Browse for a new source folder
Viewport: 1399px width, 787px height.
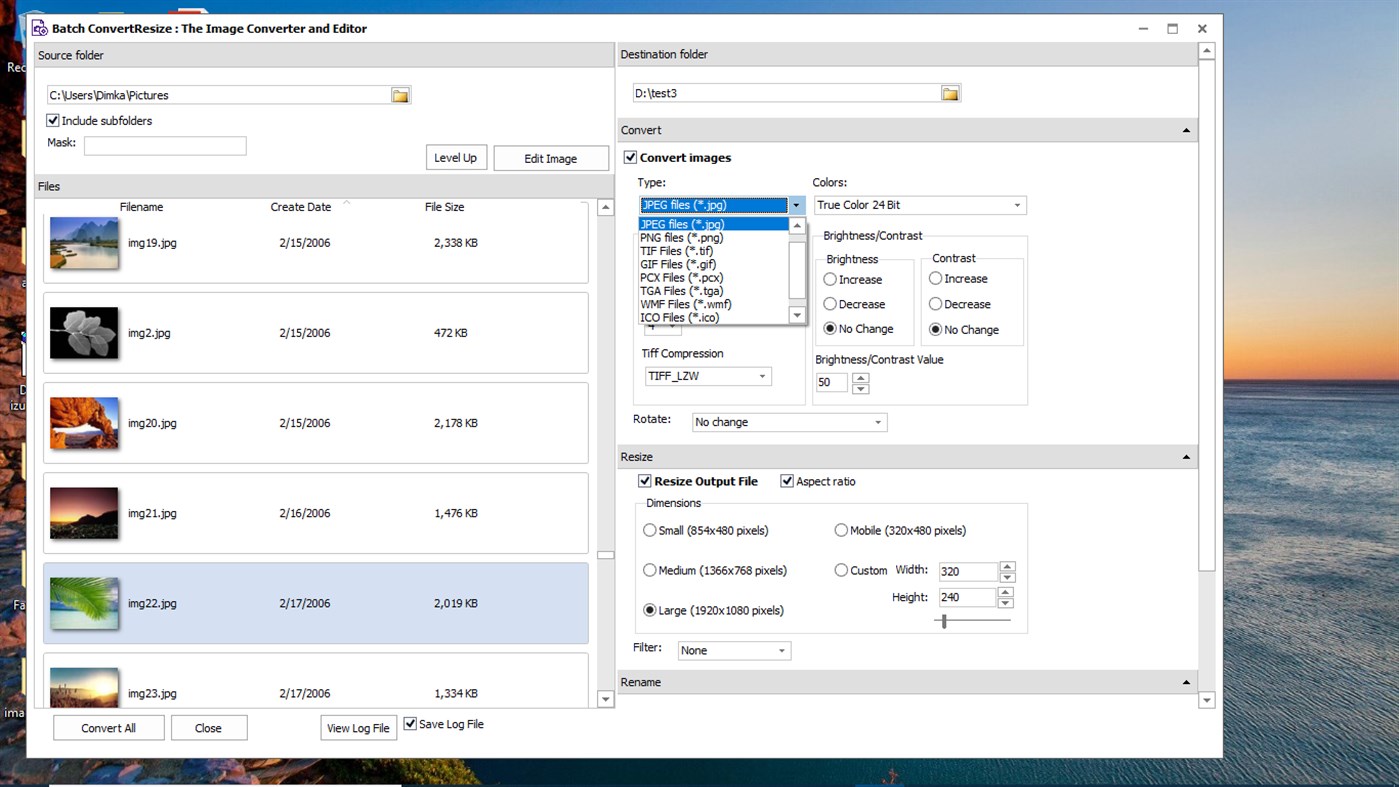coord(400,94)
